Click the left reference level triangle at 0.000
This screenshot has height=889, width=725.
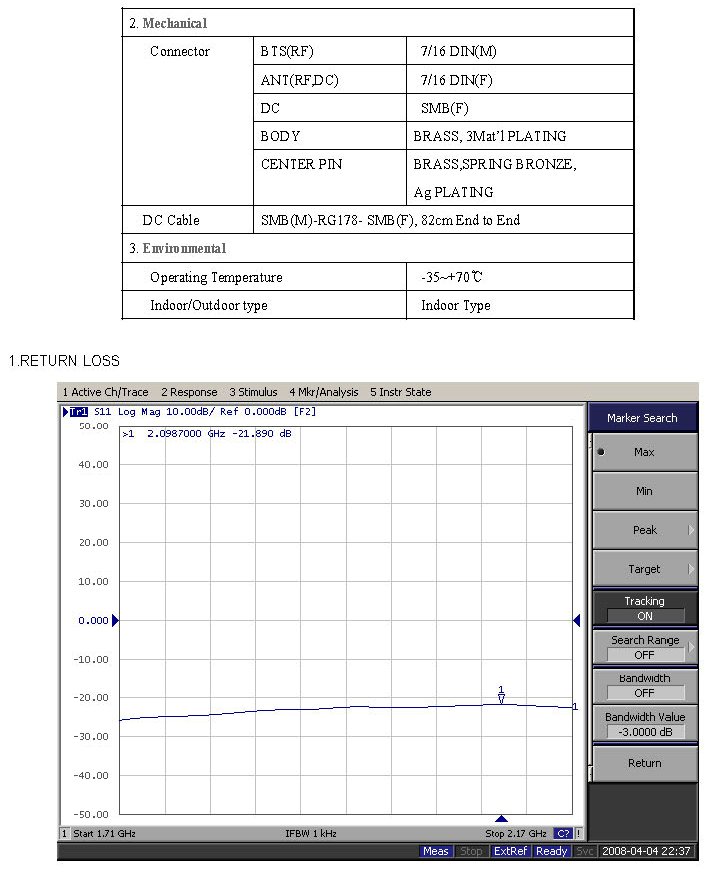click(115, 620)
